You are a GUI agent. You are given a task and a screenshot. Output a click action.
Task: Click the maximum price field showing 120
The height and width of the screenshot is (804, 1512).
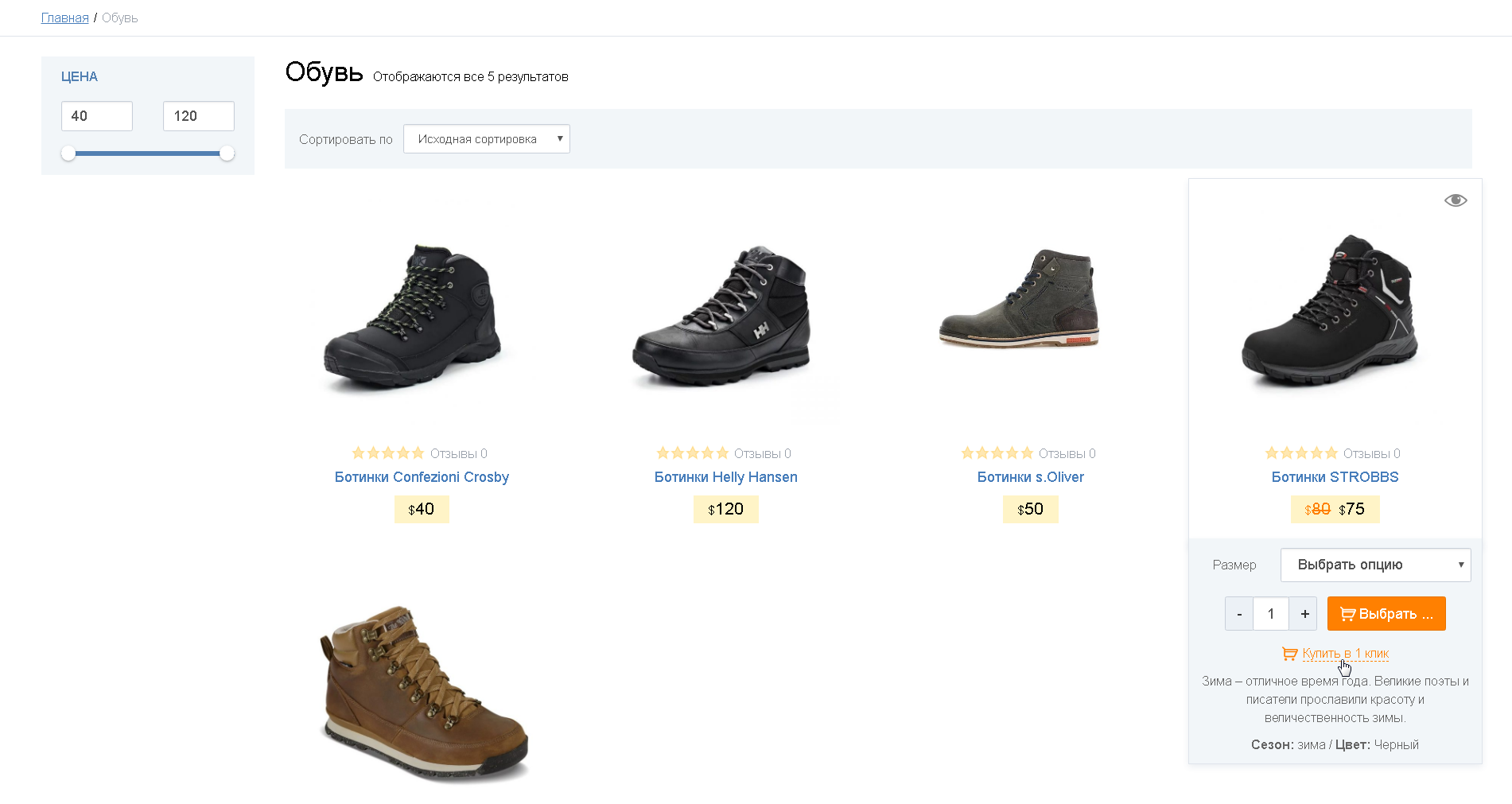click(x=199, y=116)
